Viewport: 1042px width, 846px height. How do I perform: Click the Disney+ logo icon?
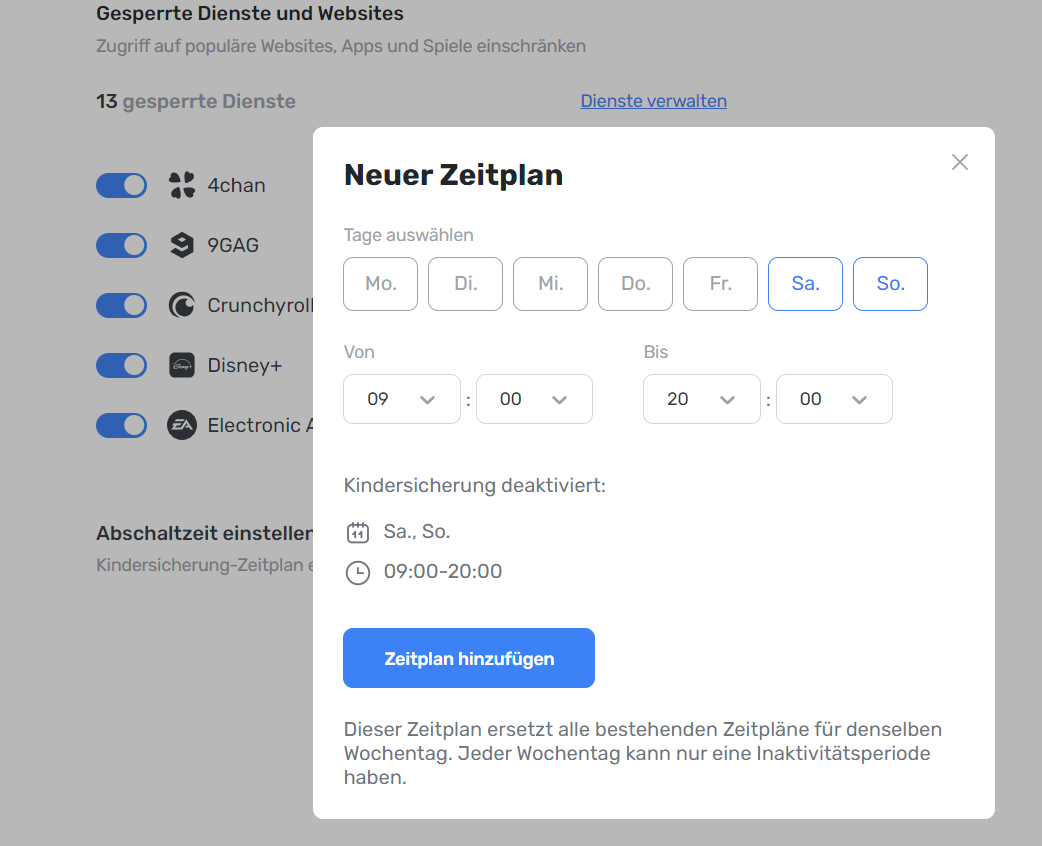coord(181,365)
